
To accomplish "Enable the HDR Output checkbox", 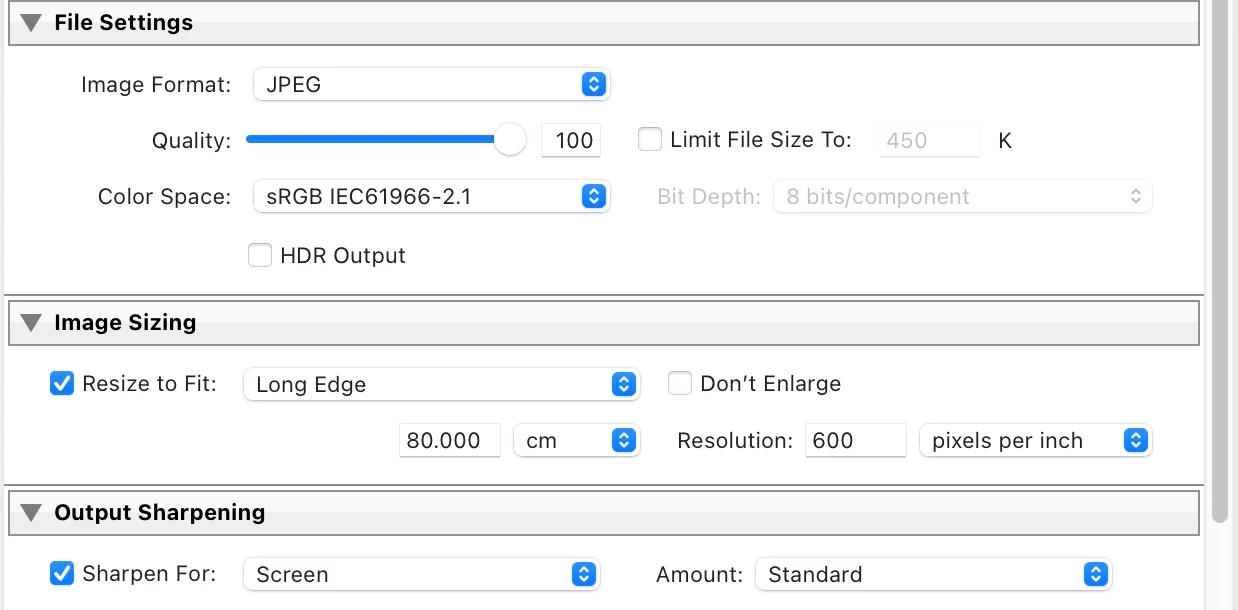I will (x=260, y=256).
